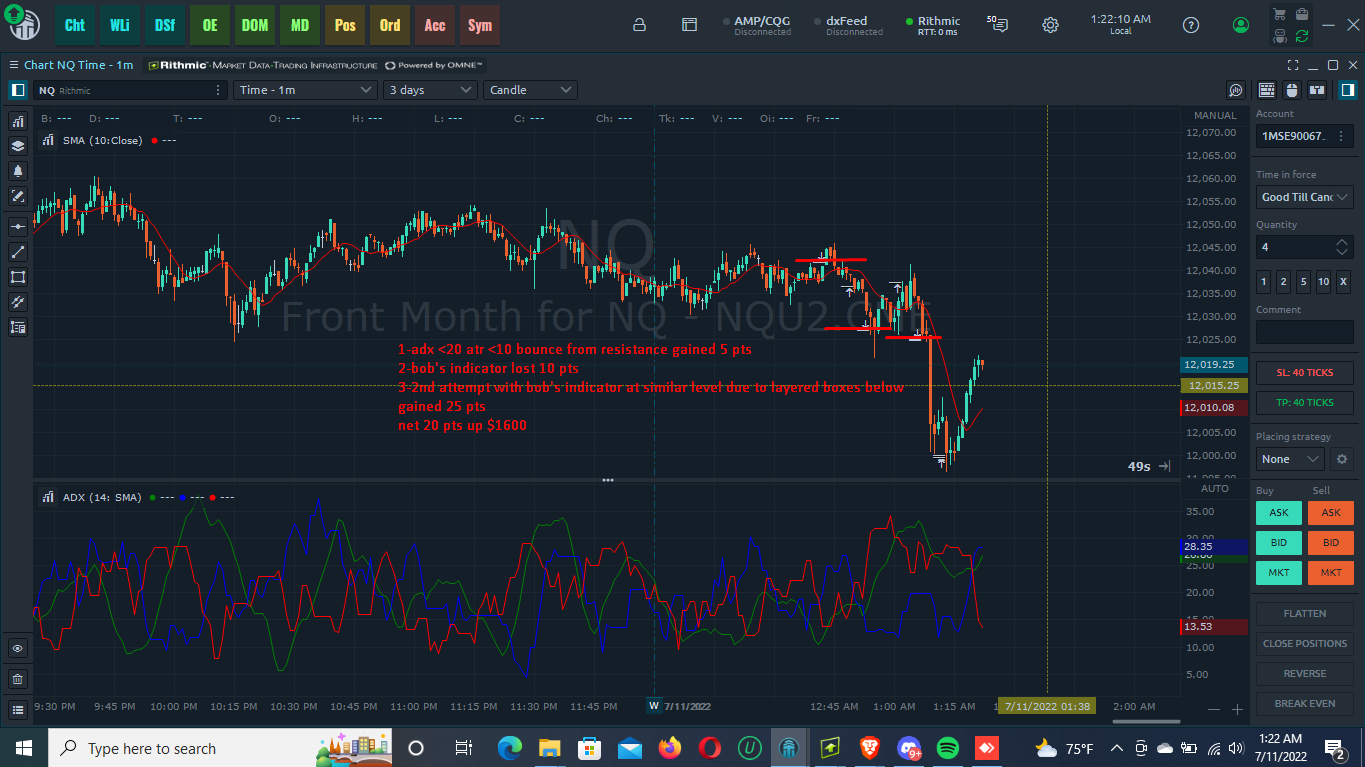Toggle the right order entry sidebar
This screenshot has width=1365, height=767.
coord(1347,90)
